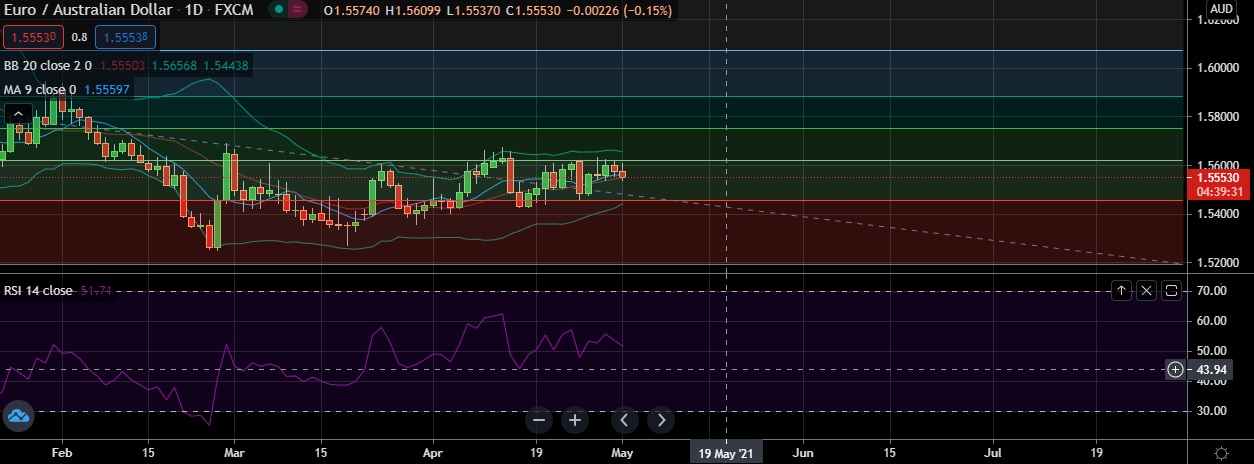This screenshot has height=464, width=1254.
Task: Click the MA value 1.55597
Action: tap(106, 90)
